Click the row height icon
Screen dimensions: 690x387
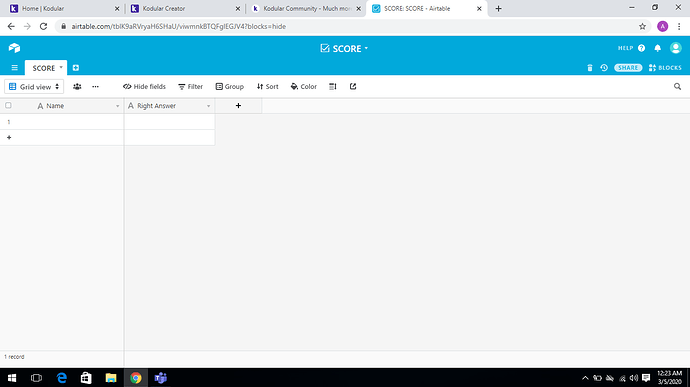pos(333,87)
